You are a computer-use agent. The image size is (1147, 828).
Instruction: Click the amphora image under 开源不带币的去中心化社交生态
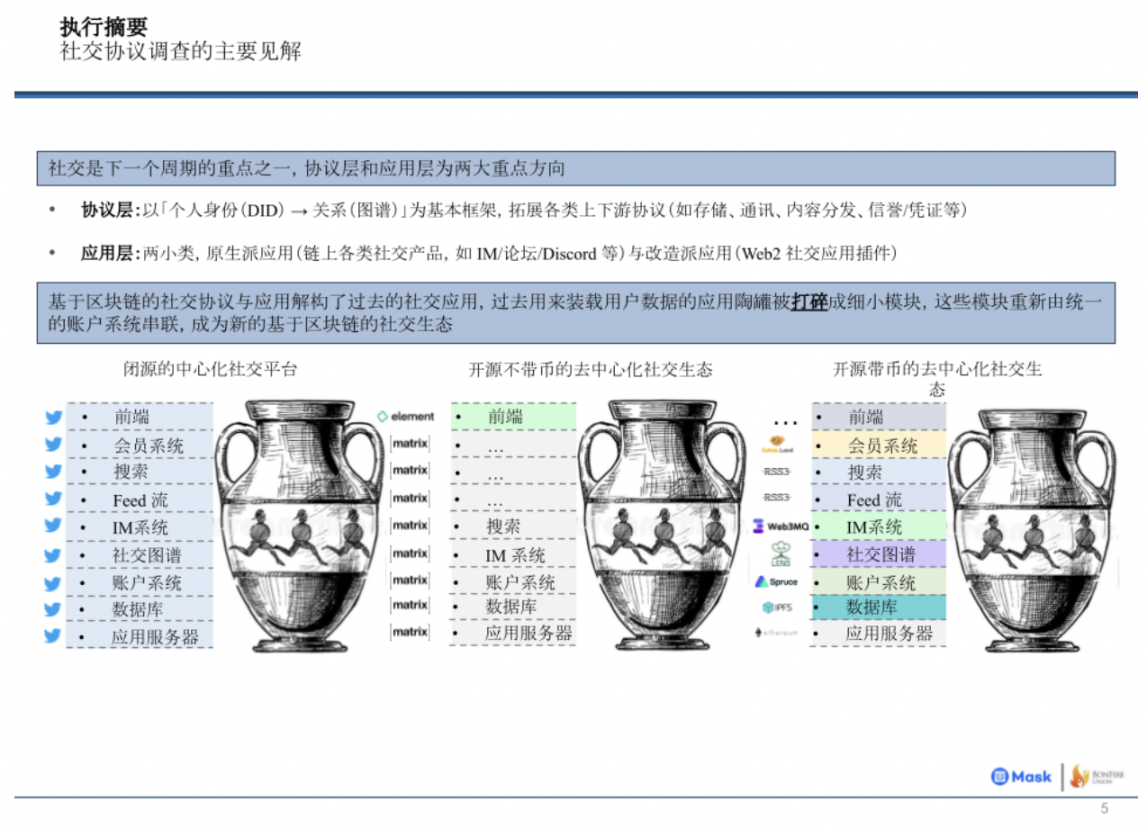coord(663,524)
